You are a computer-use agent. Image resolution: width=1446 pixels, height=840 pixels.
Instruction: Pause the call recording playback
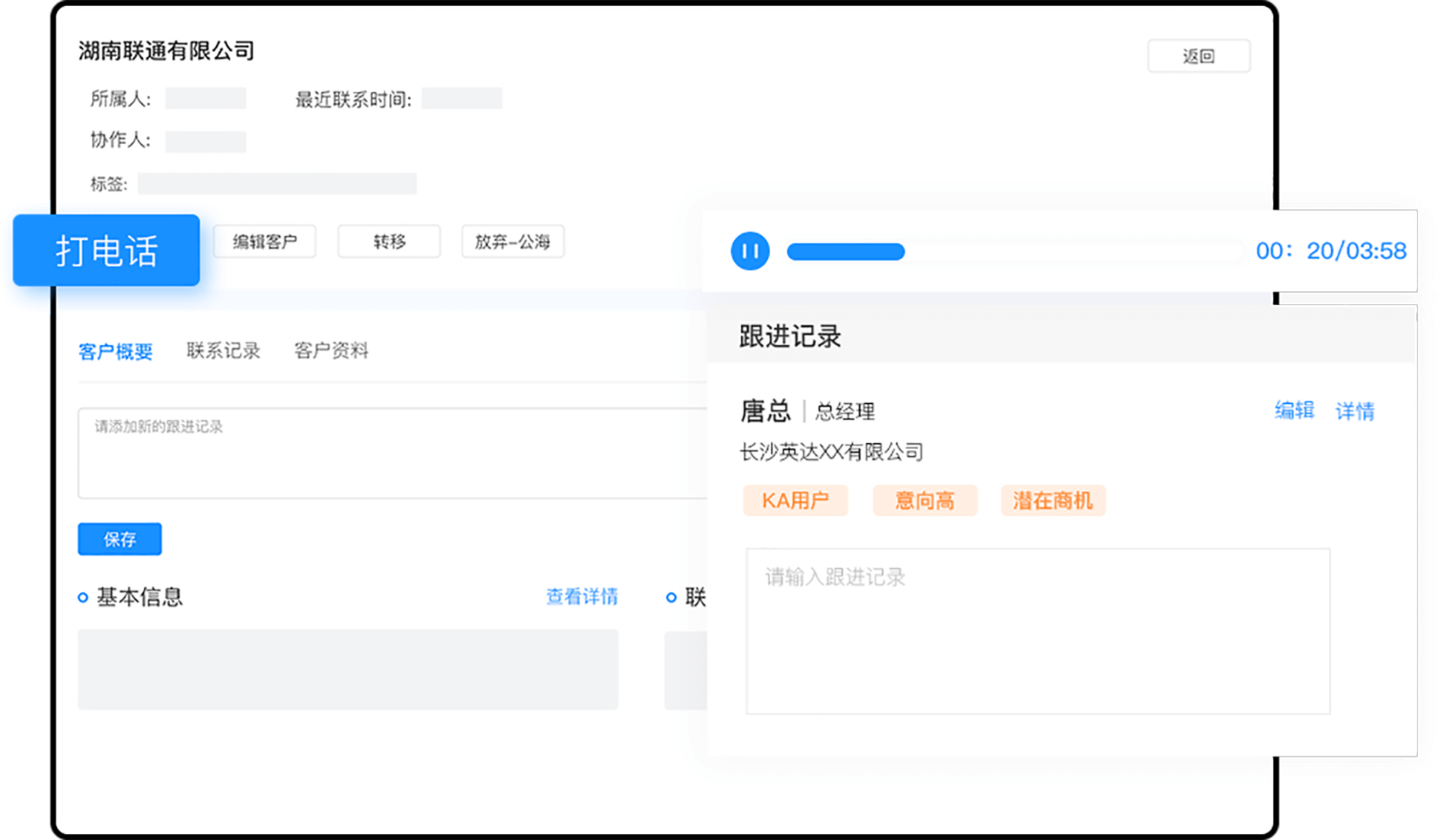click(750, 251)
